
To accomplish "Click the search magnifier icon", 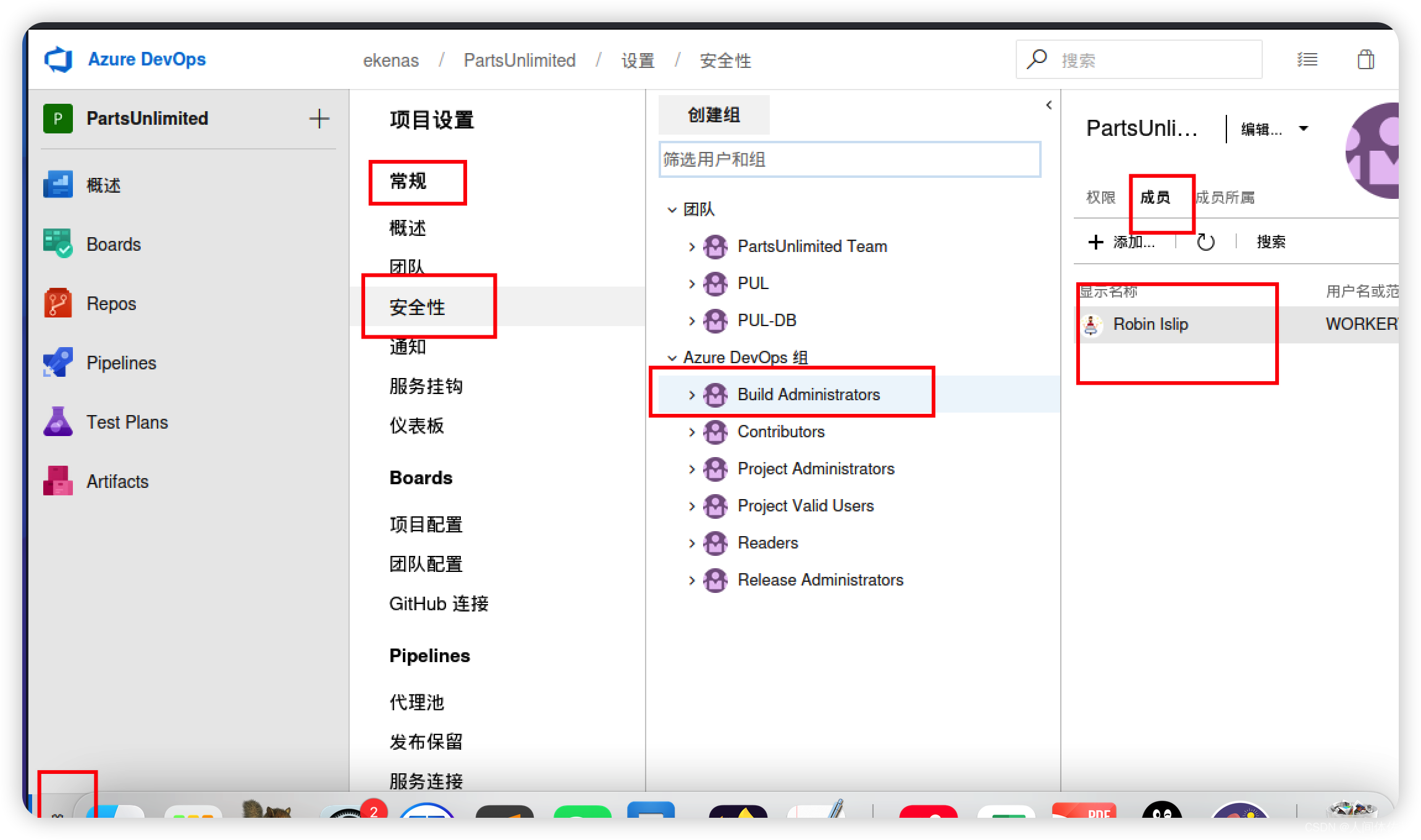I will click(1037, 59).
